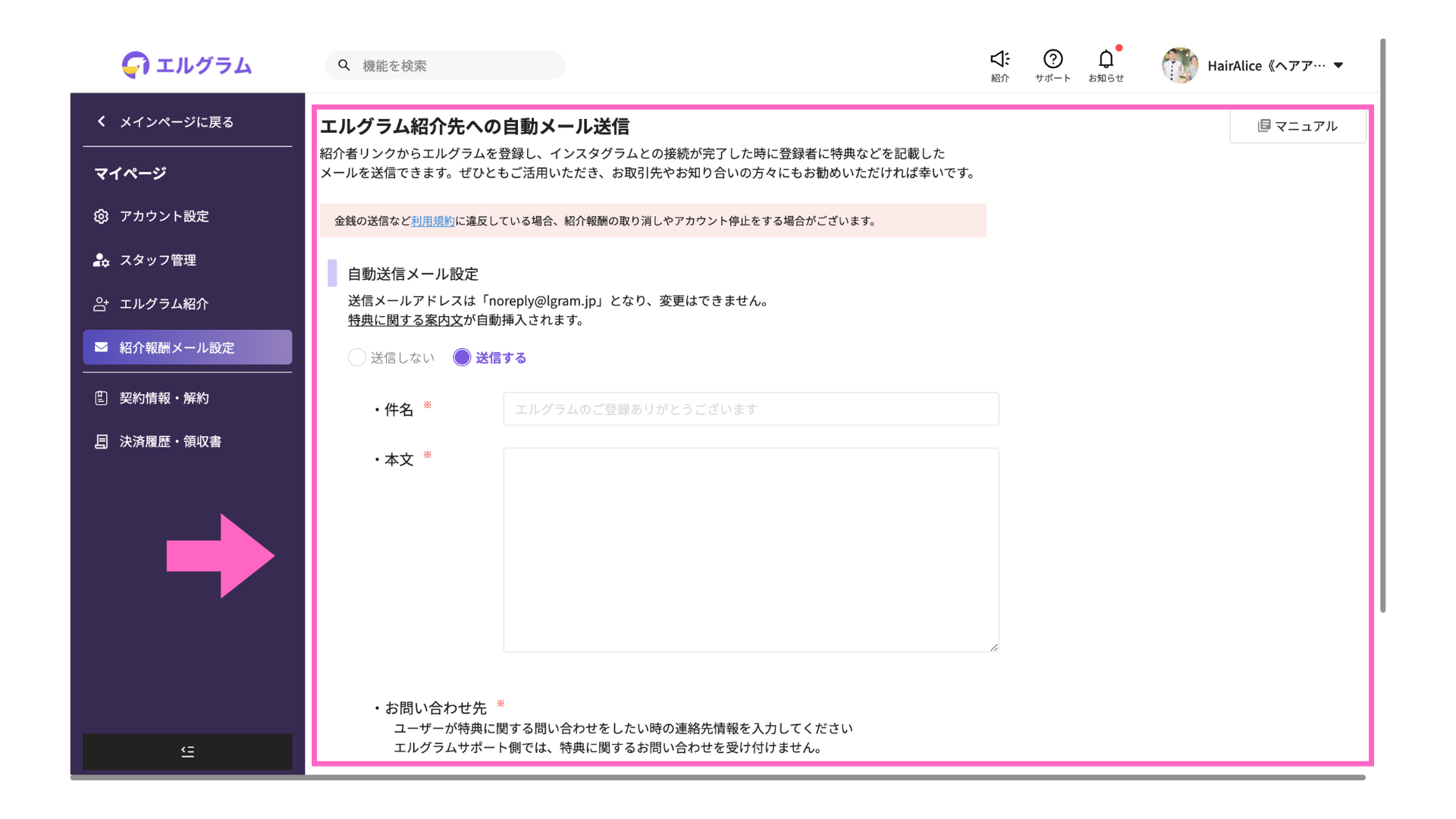The image size is (1456, 819).
Task: Click the horizontal scrollbar at bottom
Action: pos(717,777)
